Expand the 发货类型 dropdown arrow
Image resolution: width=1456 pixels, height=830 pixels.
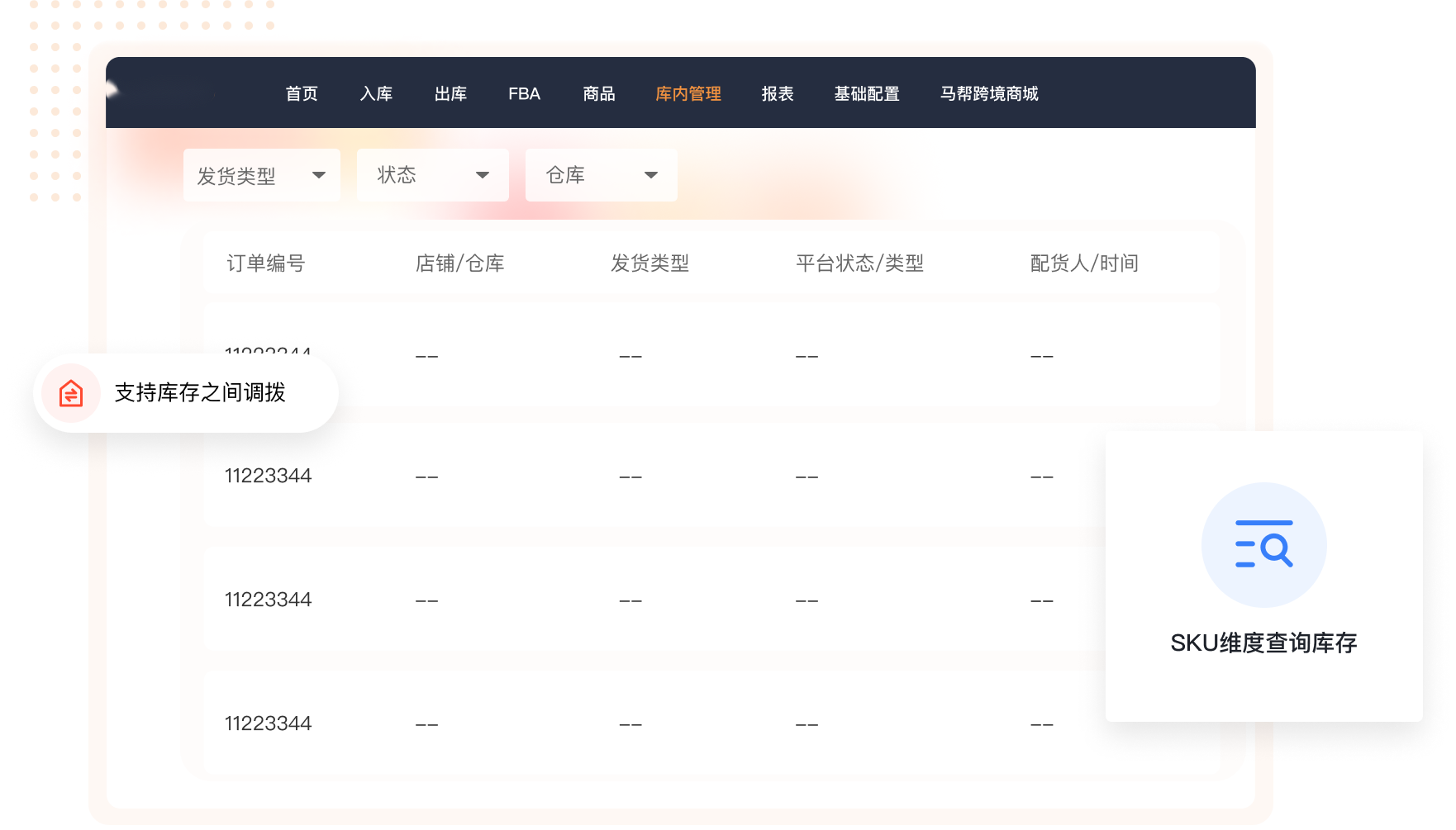318,175
